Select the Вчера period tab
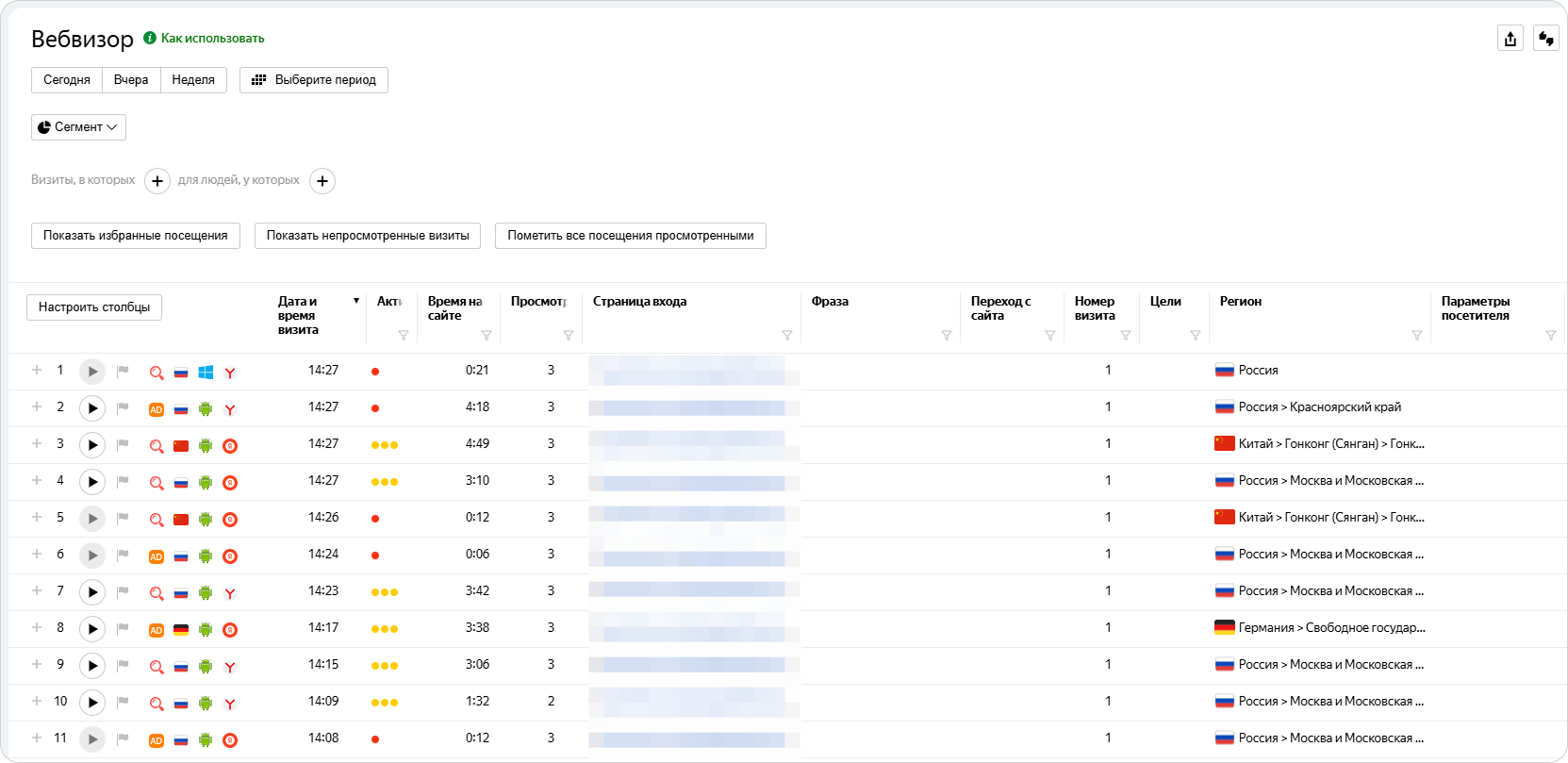This screenshot has width=1568, height=763. coord(131,80)
